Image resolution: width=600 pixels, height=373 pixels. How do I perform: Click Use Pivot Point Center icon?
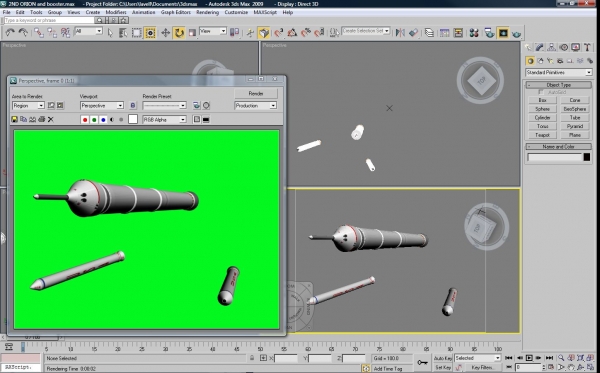point(234,33)
